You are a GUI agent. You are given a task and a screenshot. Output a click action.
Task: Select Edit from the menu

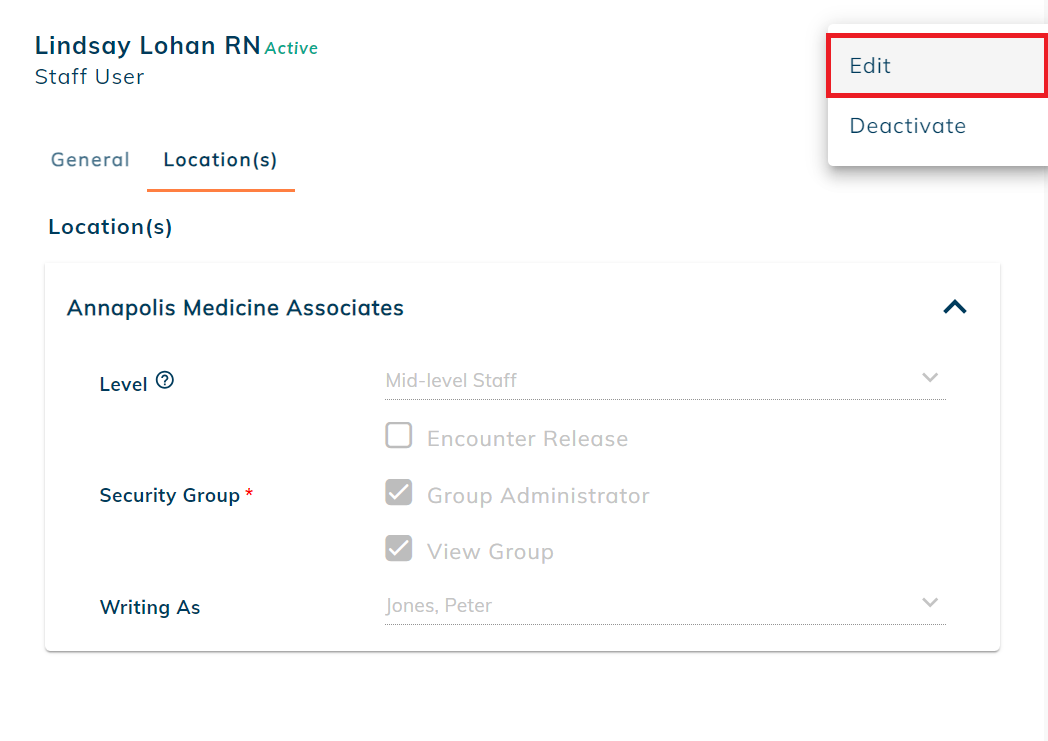pyautogui.click(x=937, y=65)
